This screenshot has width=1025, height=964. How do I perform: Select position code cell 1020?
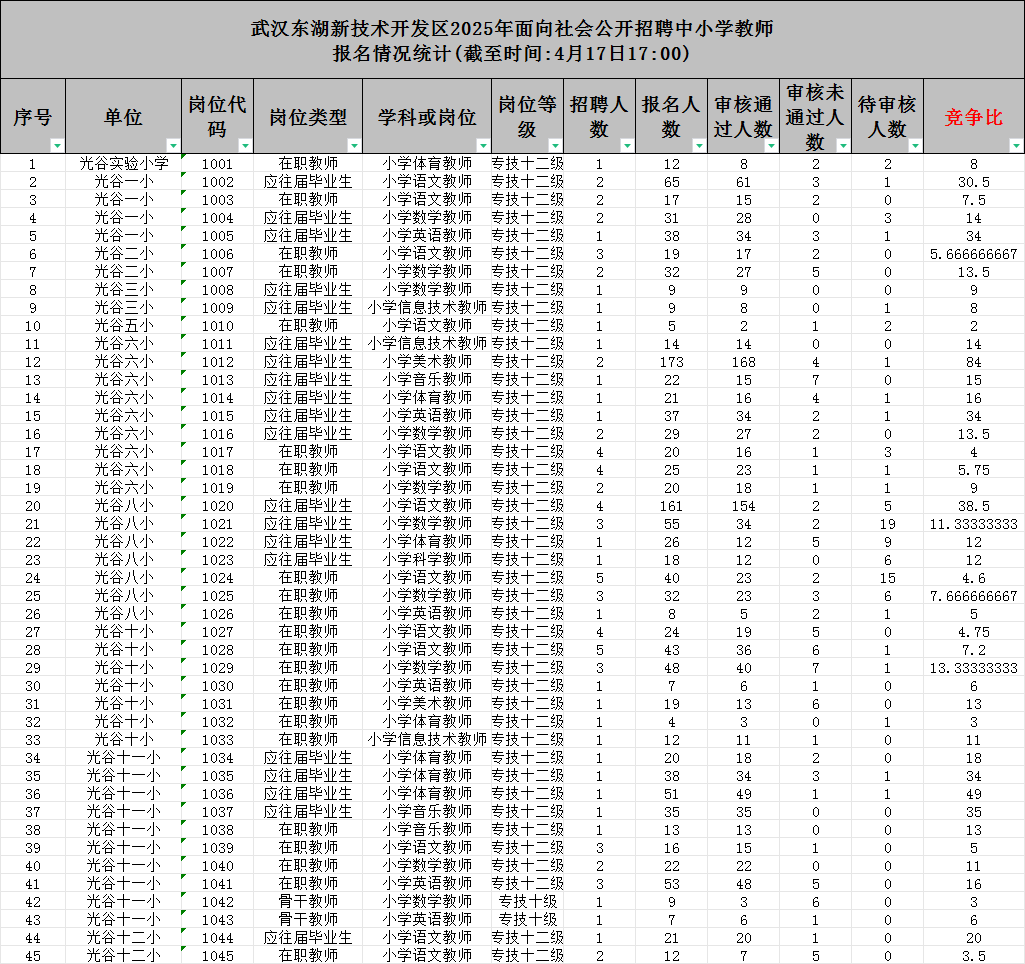[218, 506]
